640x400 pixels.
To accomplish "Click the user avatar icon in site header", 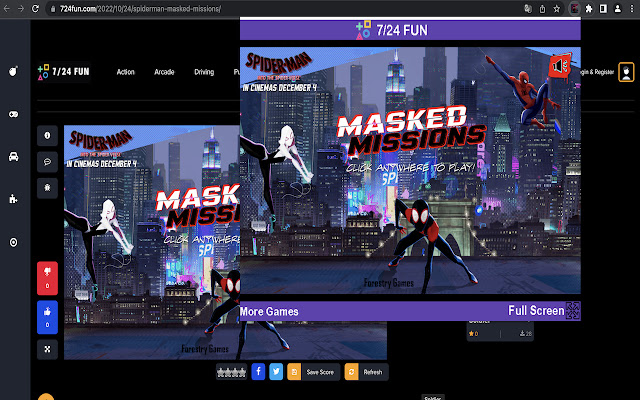I will (x=626, y=72).
